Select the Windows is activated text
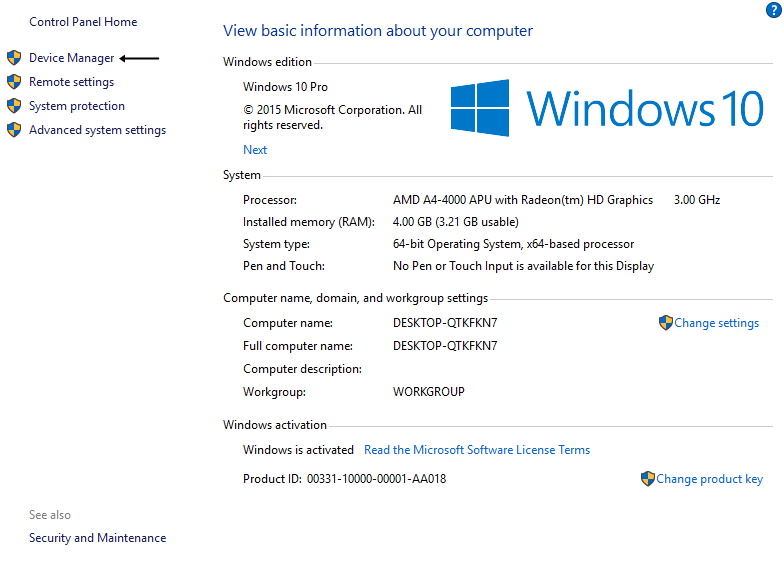This screenshot has width=784, height=565. (298, 450)
